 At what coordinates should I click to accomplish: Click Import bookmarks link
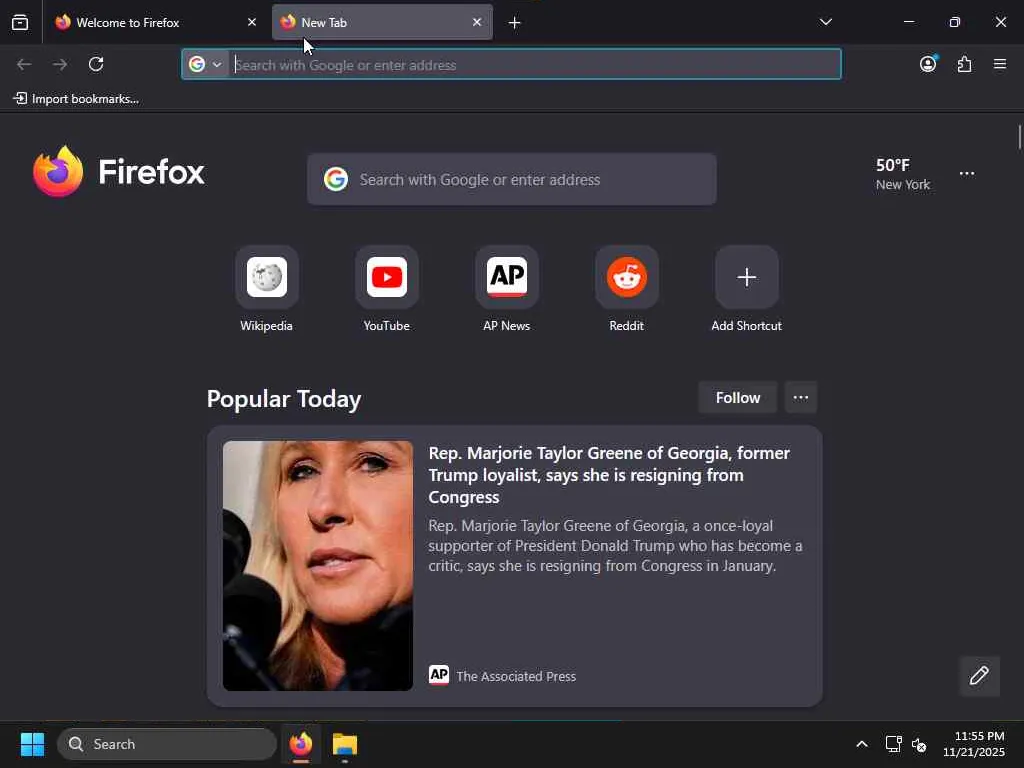[76, 99]
